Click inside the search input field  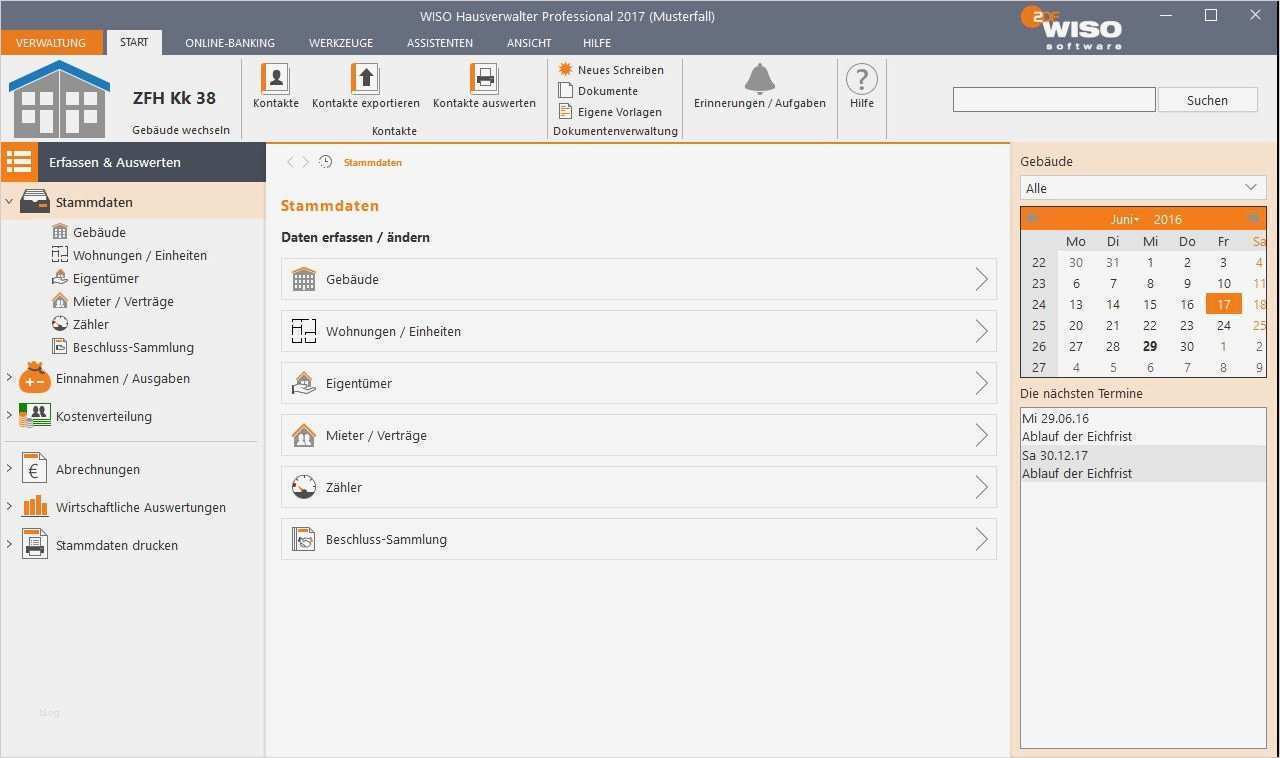click(1053, 99)
